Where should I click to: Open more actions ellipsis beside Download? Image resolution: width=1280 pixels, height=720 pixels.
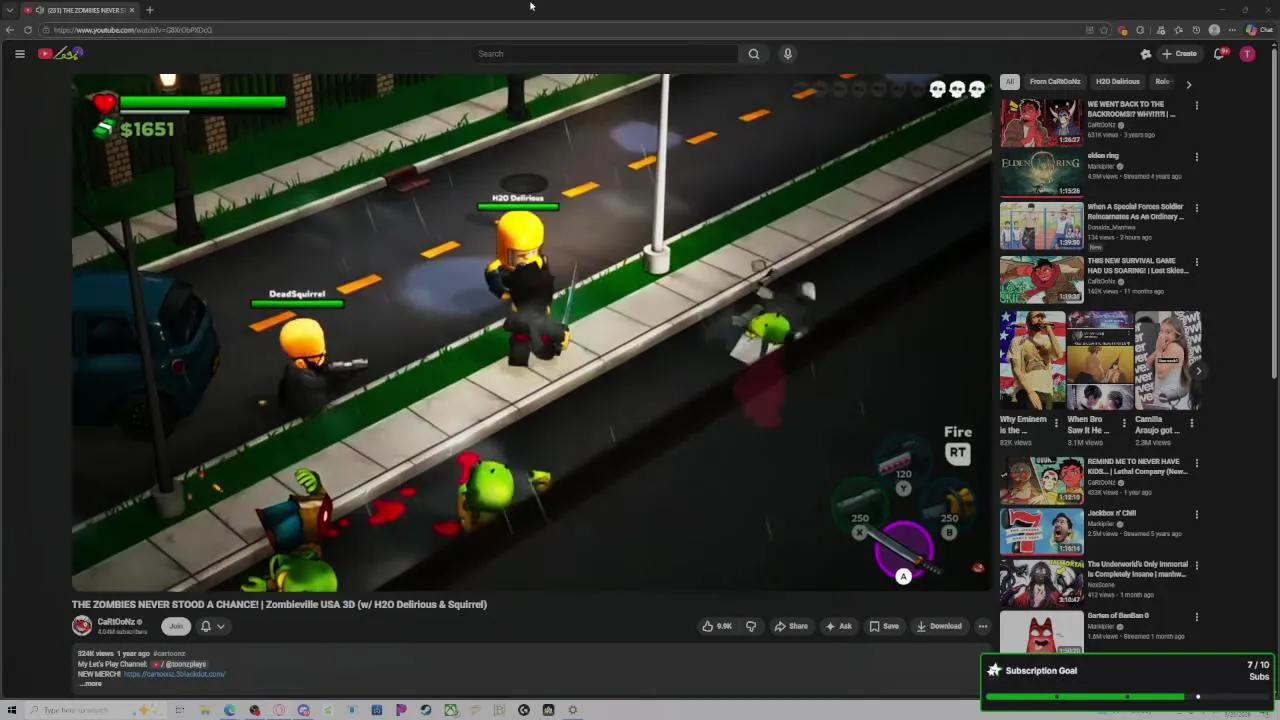pos(983,626)
